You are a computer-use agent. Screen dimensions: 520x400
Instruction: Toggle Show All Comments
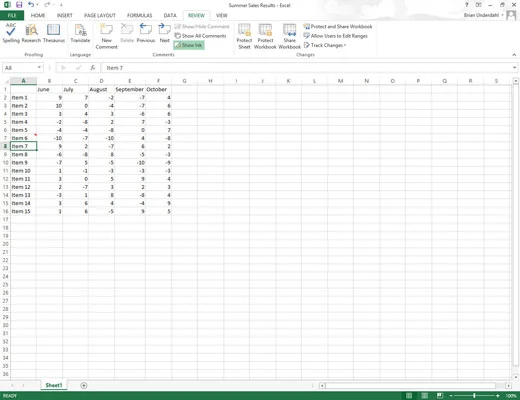point(200,36)
